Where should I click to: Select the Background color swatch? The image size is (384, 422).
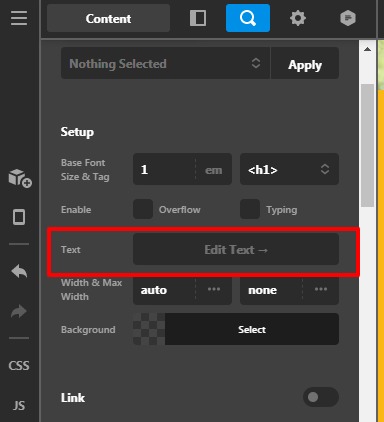149,329
